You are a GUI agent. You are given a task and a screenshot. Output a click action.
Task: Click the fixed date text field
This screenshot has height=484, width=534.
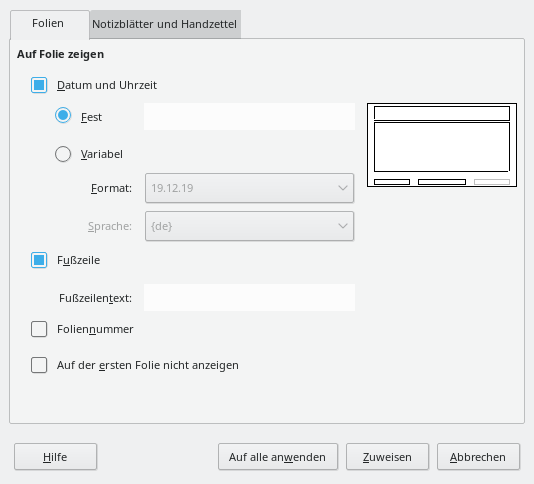point(249,116)
